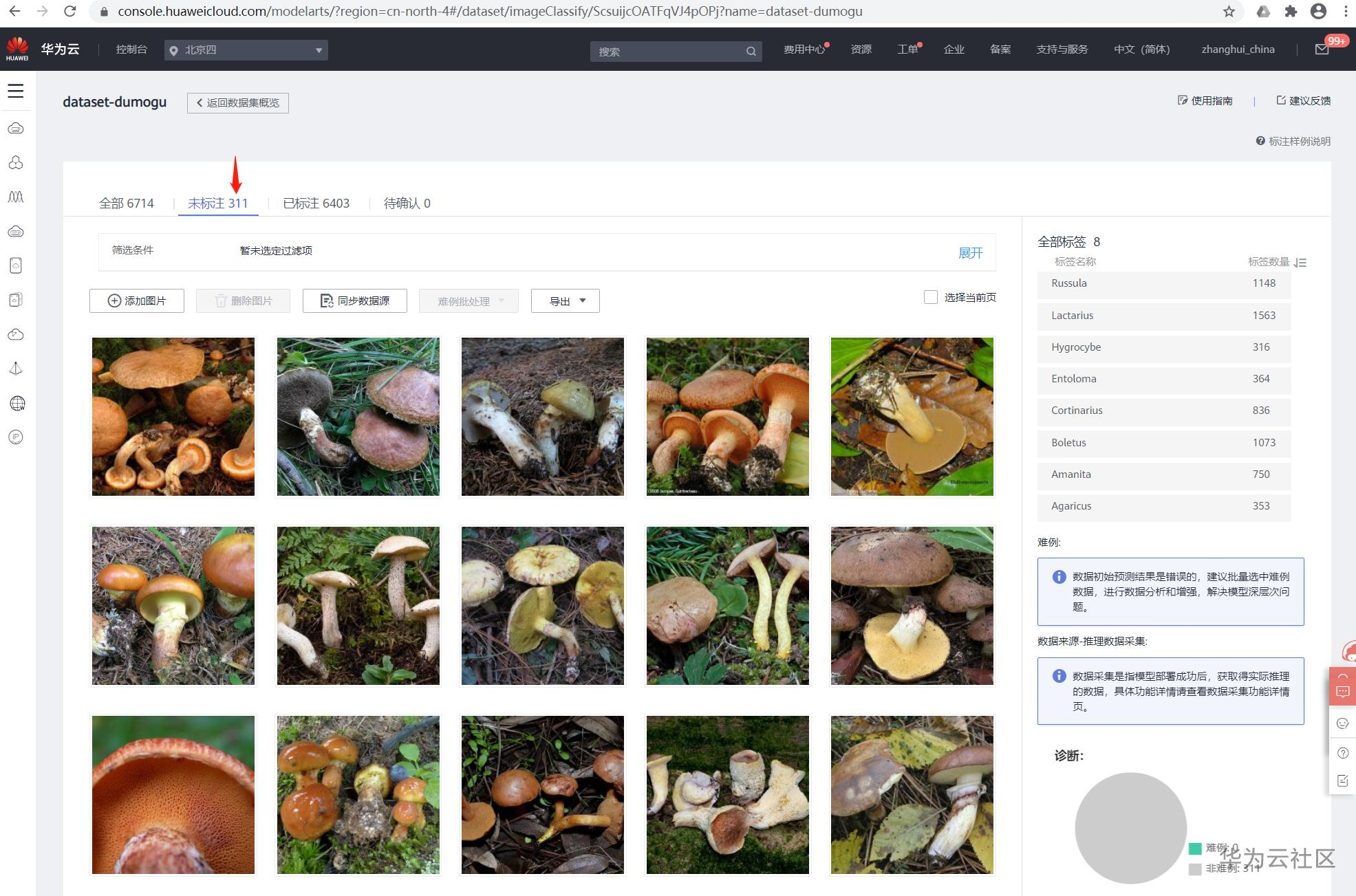Open the 工单 menu in the top bar
The width and height of the screenshot is (1356, 896).
coord(906,49)
